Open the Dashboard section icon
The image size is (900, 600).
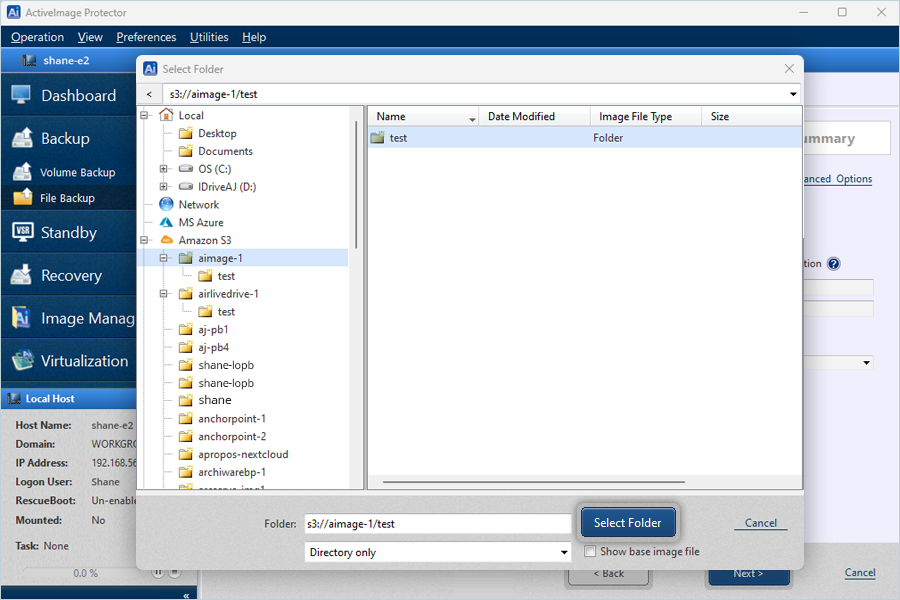tap(21, 95)
